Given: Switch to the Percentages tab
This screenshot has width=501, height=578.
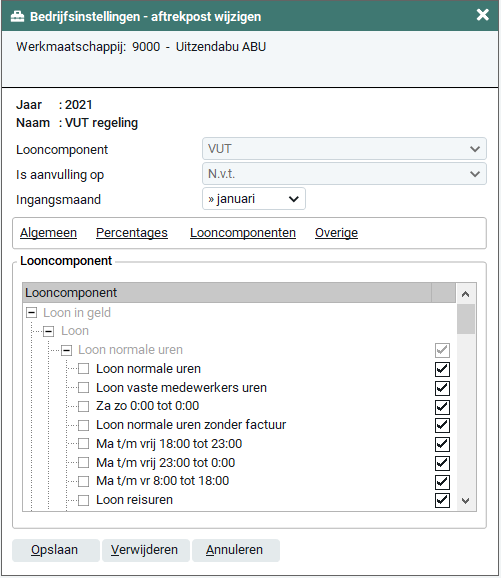Looking at the screenshot, I should pyautogui.click(x=132, y=233).
